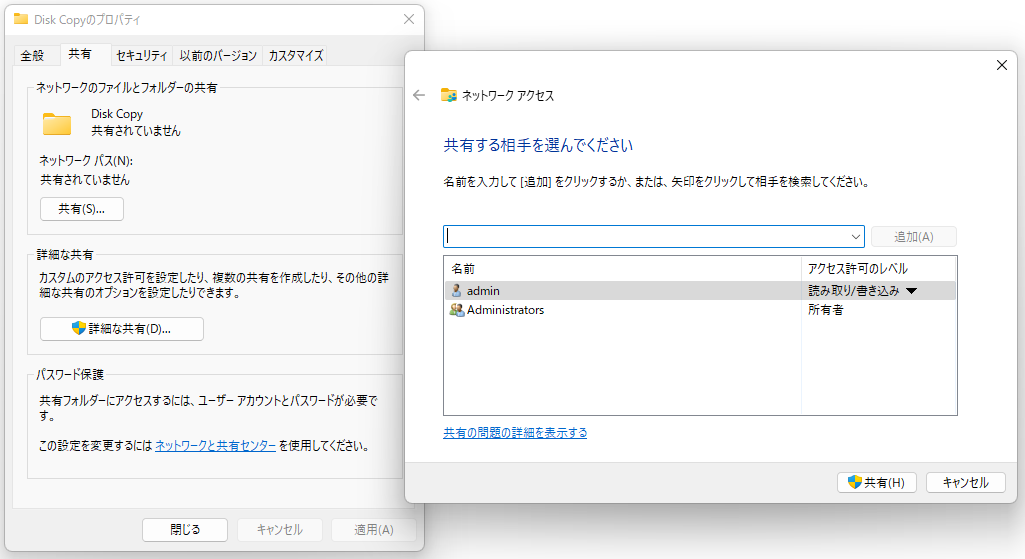This screenshot has height=559, width=1025.
Task: Switch to the 全般 tab
Action: (x=32, y=56)
